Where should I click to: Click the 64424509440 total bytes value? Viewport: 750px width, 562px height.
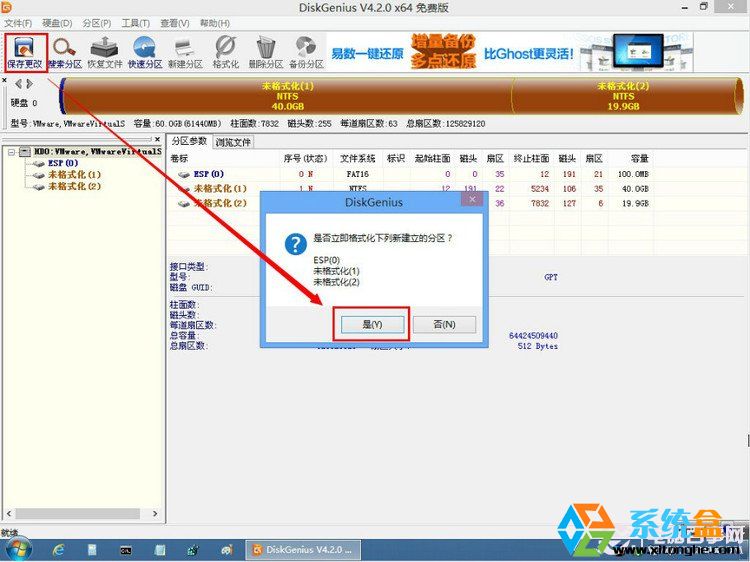click(x=533, y=336)
